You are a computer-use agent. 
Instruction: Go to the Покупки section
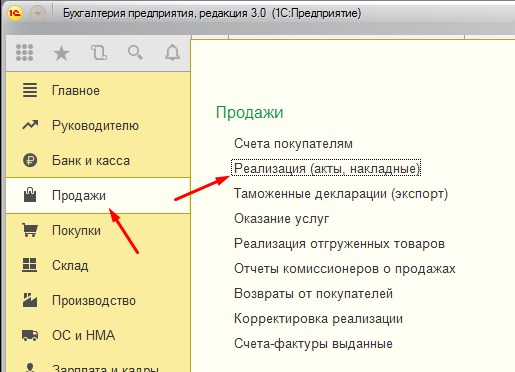98,230
